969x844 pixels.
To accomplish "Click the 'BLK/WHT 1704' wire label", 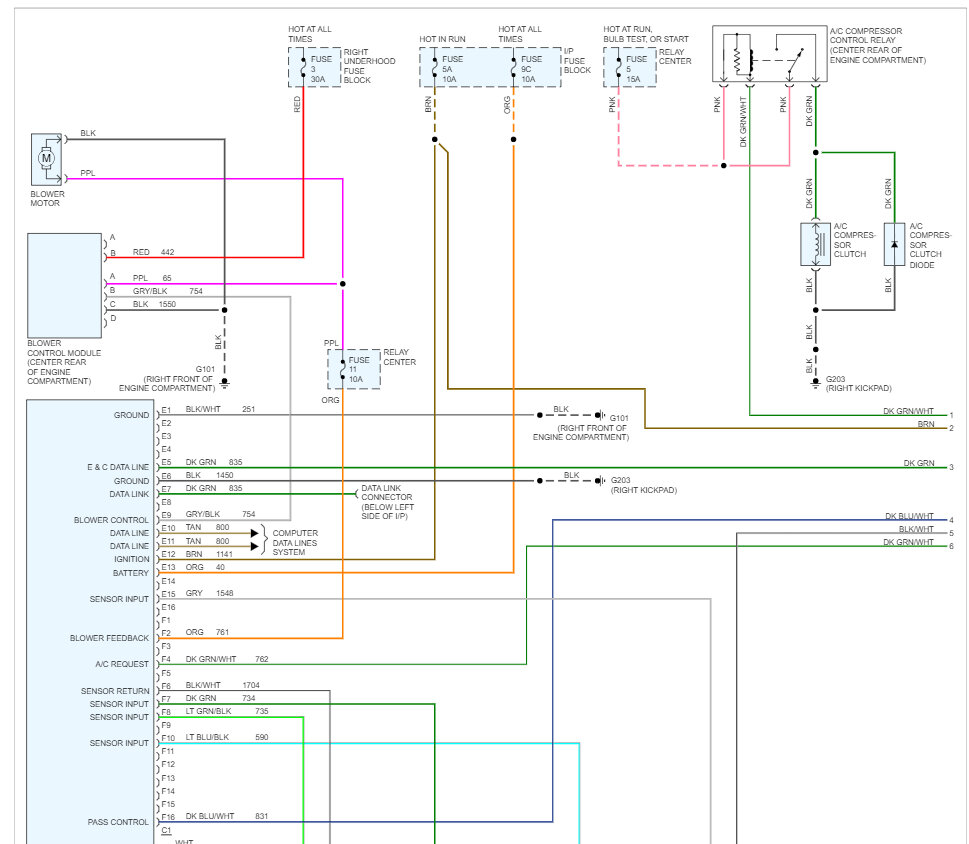I will 222,685.
